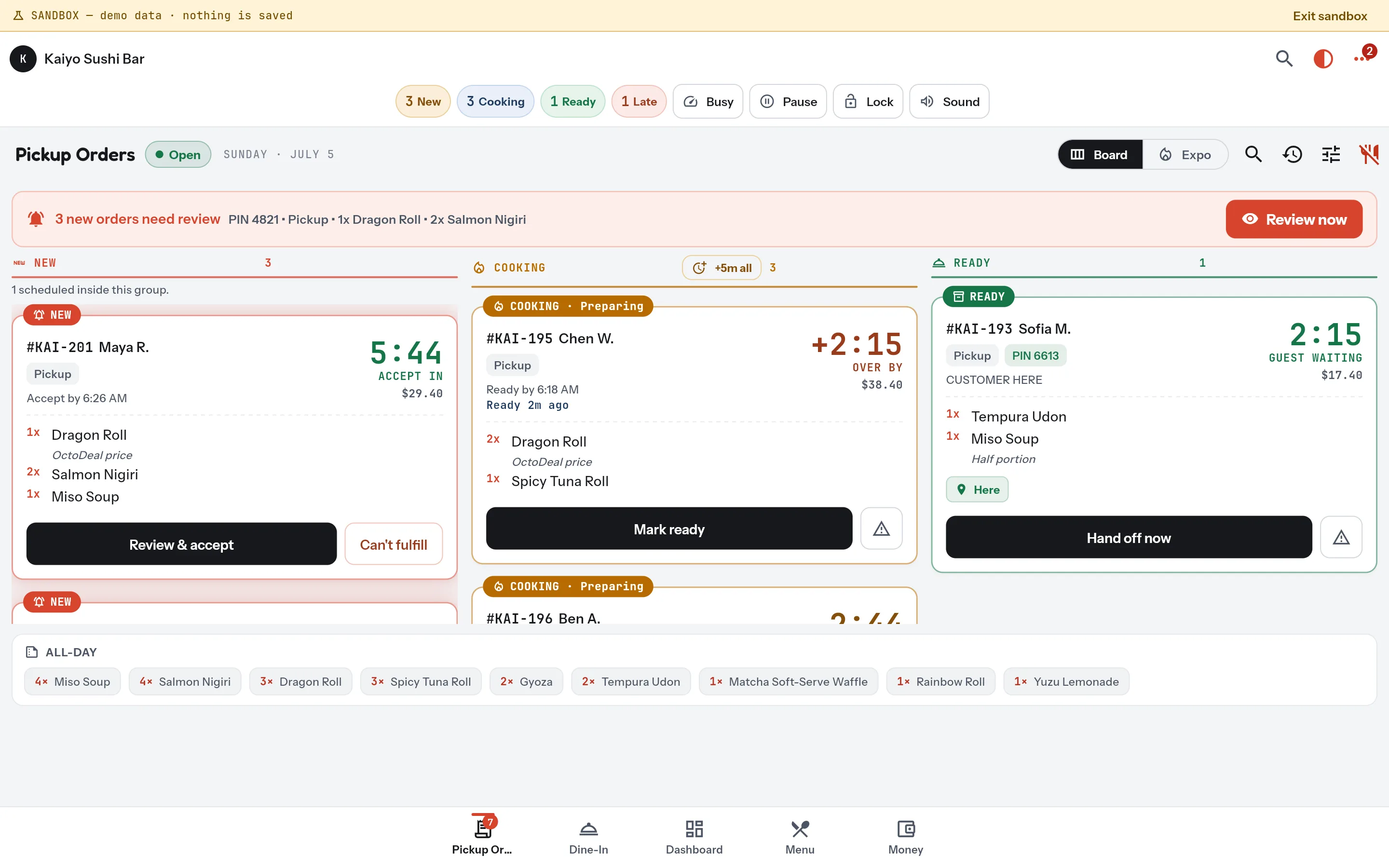This screenshot has width=1389, height=868.
Task: Click the All-Day note icon
Action: click(x=31, y=652)
